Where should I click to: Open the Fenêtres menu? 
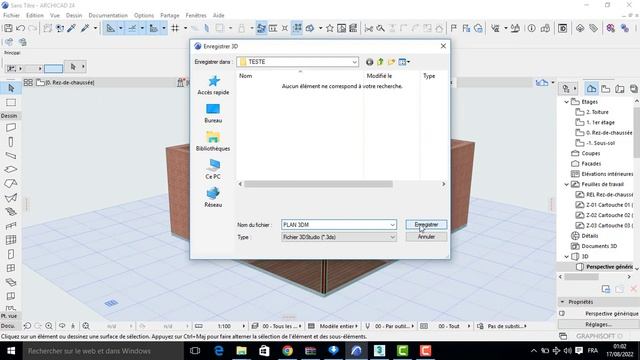[196, 15]
